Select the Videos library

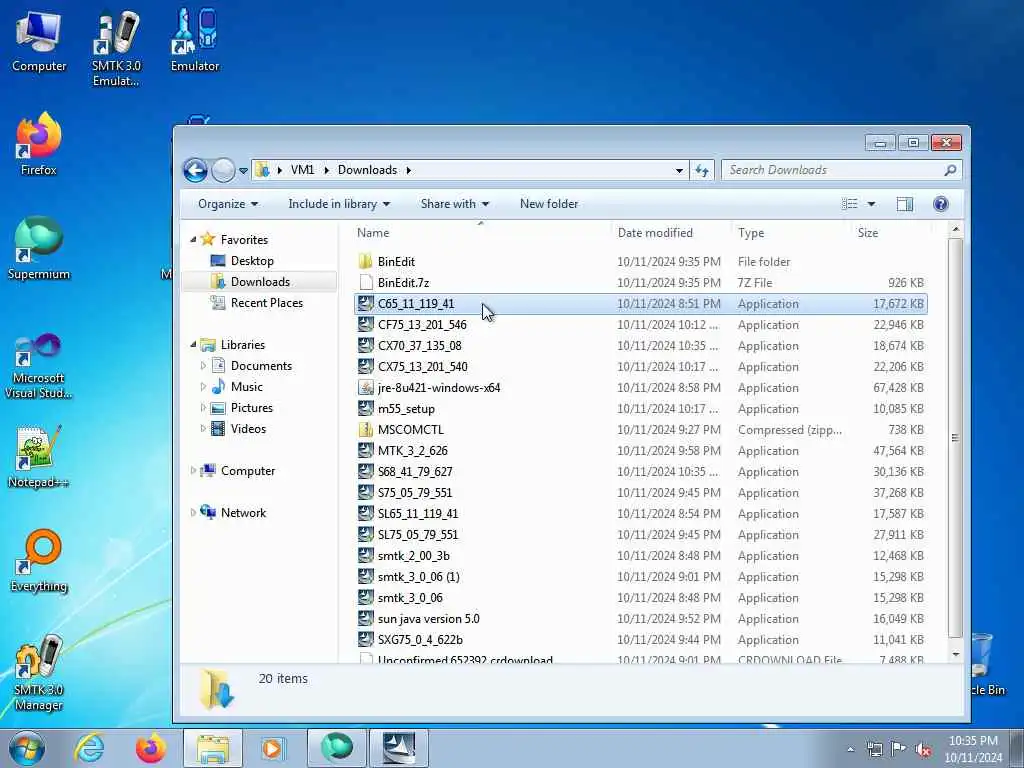pyautogui.click(x=248, y=428)
